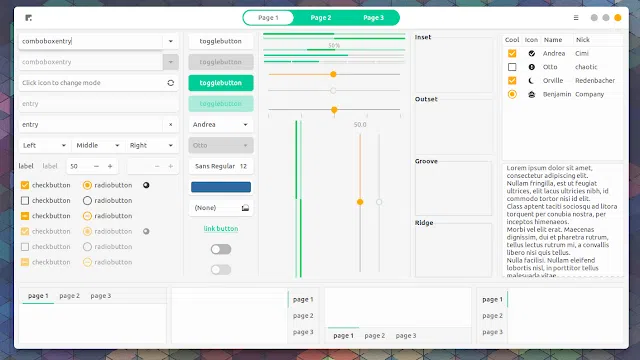Click the app icon in the header bar
Image resolution: width=640 pixels, height=360 pixels.
coord(28,18)
